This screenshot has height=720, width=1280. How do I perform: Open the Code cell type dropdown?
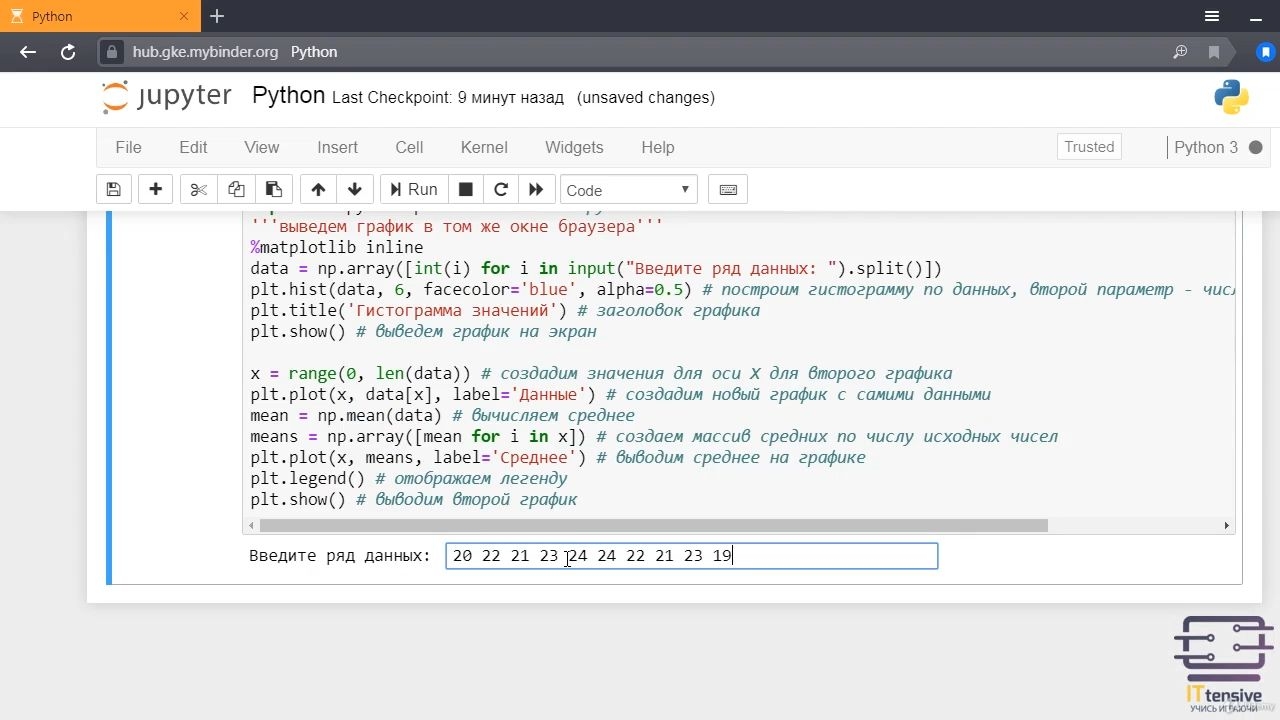[628, 190]
